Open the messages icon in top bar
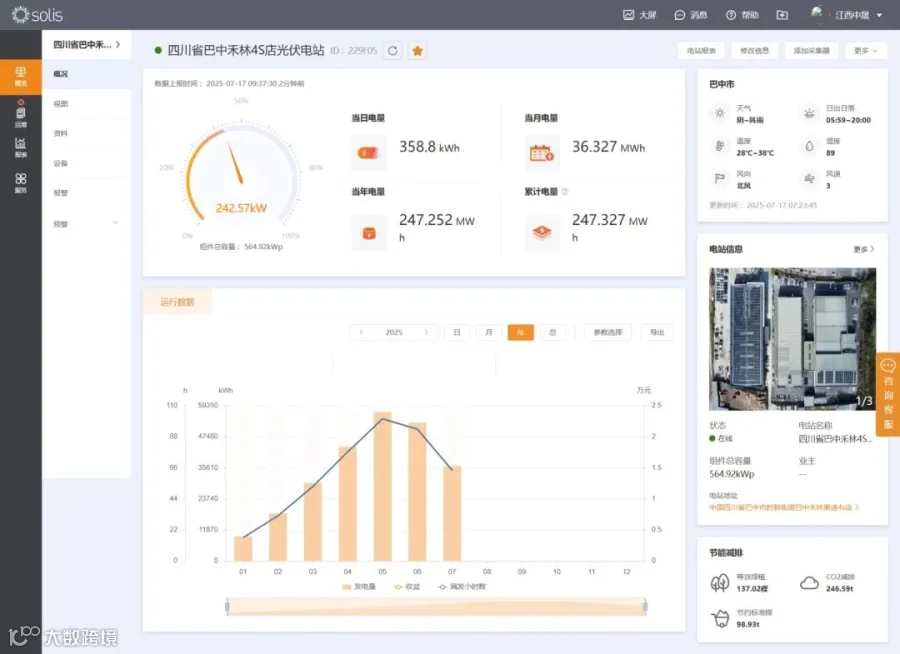The height and width of the screenshot is (654, 900). coord(680,15)
